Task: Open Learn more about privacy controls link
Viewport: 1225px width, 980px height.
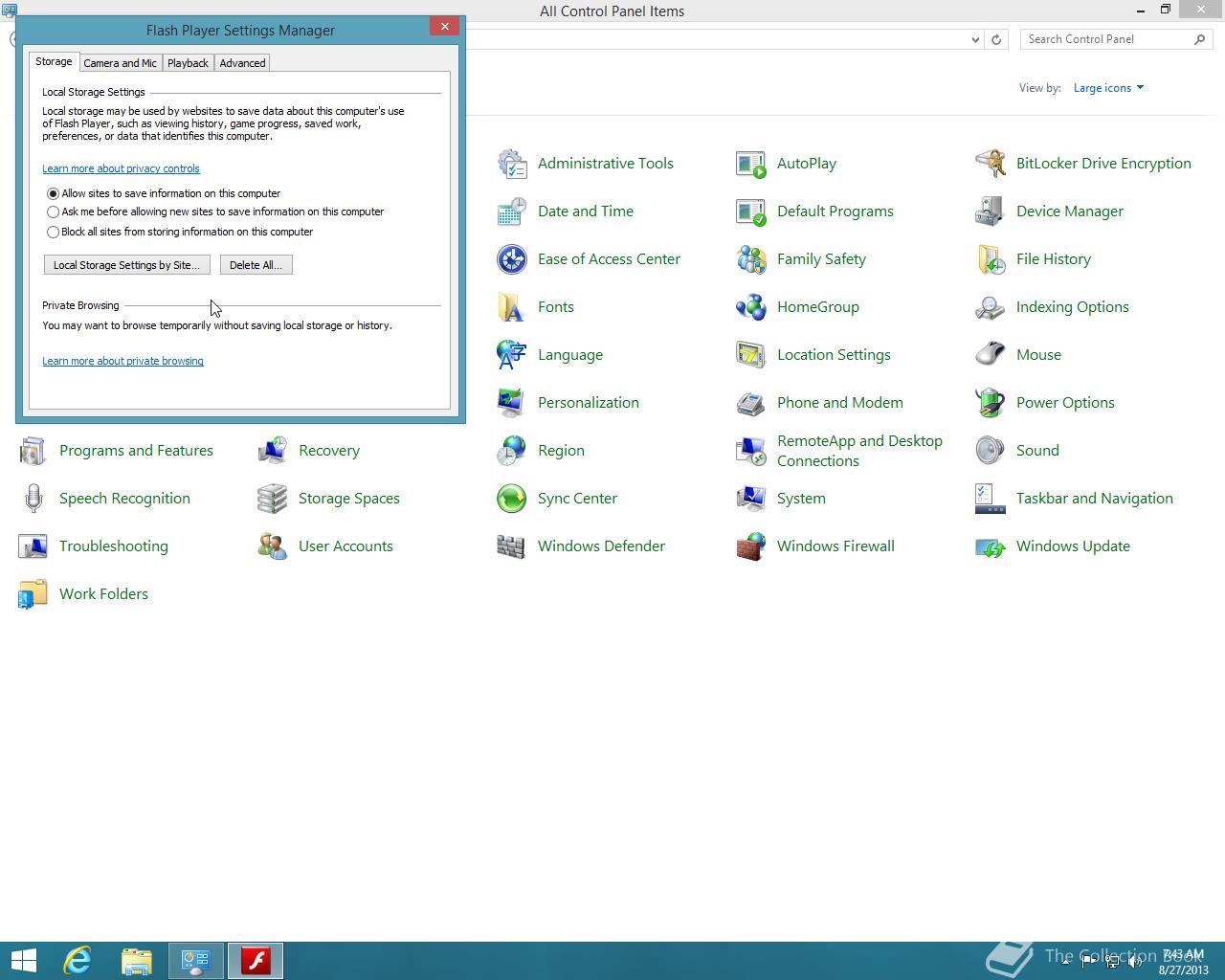Action: coord(121,168)
